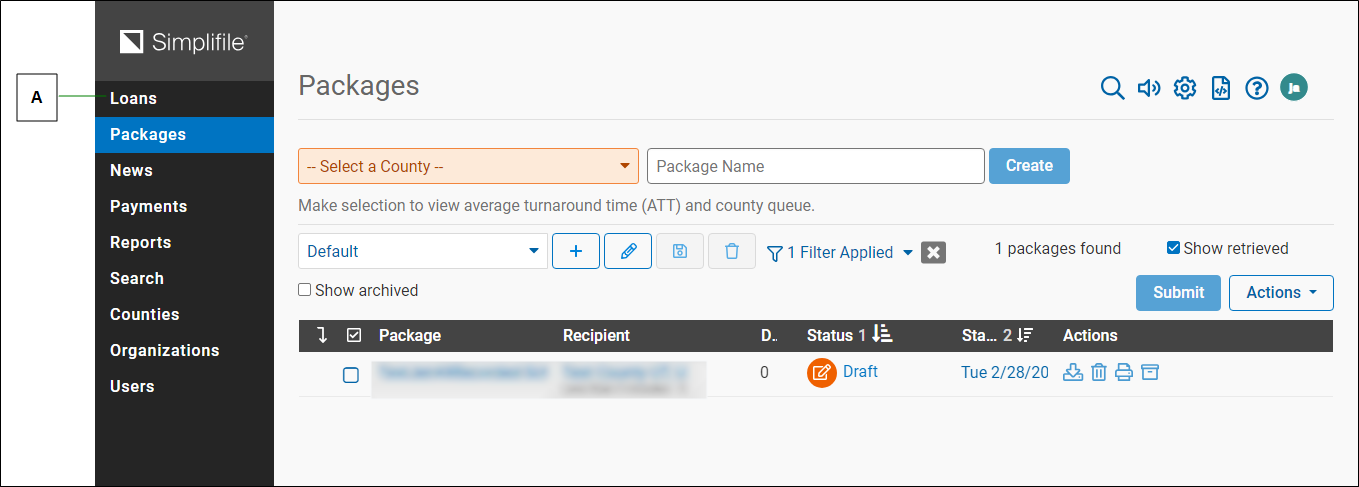This screenshot has width=1359, height=487.
Task: Open the Default filter dropdown
Action: 423,251
